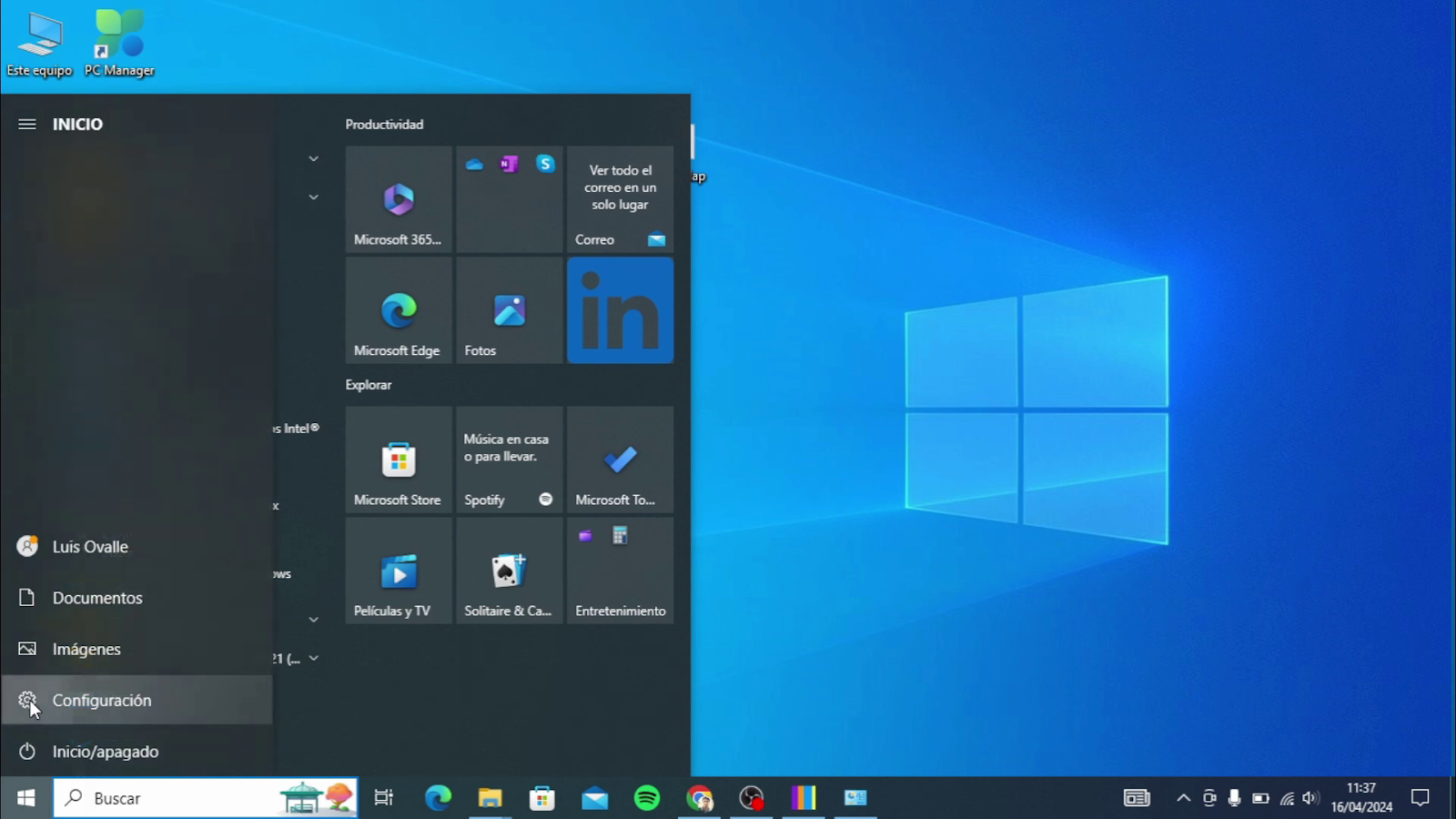The image size is (1456, 819).
Task: Open the Microsoft To Do tile
Action: (621, 460)
